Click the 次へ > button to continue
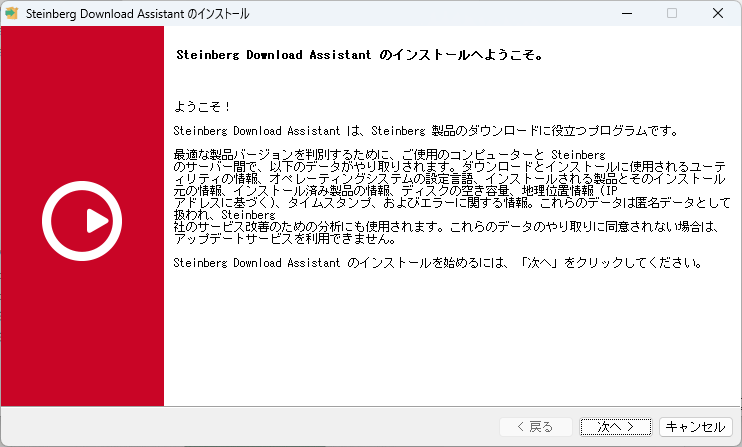 [616, 427]
